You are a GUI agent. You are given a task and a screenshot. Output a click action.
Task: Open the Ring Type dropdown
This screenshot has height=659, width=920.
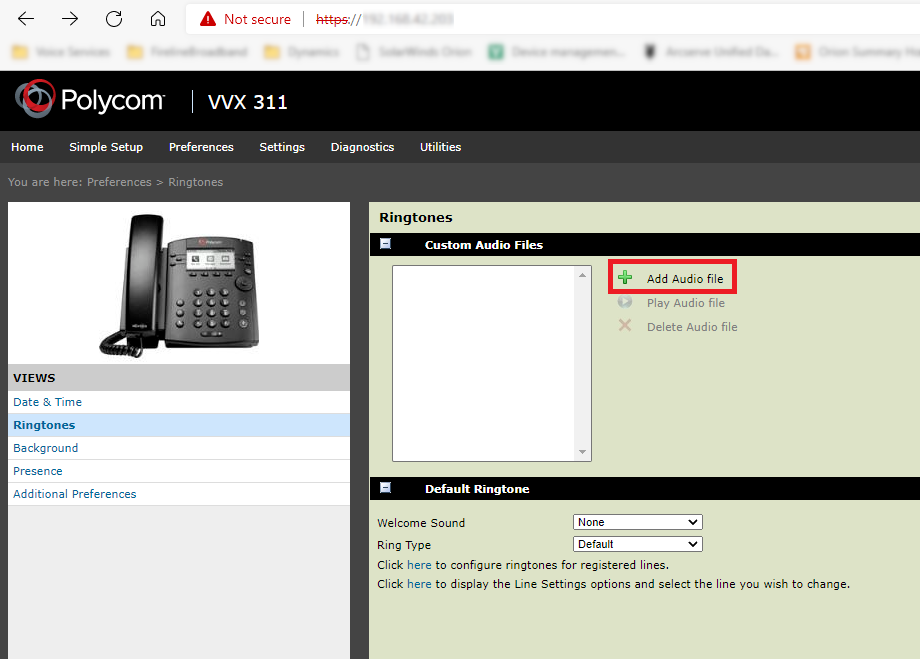click(x=638, y=544)
